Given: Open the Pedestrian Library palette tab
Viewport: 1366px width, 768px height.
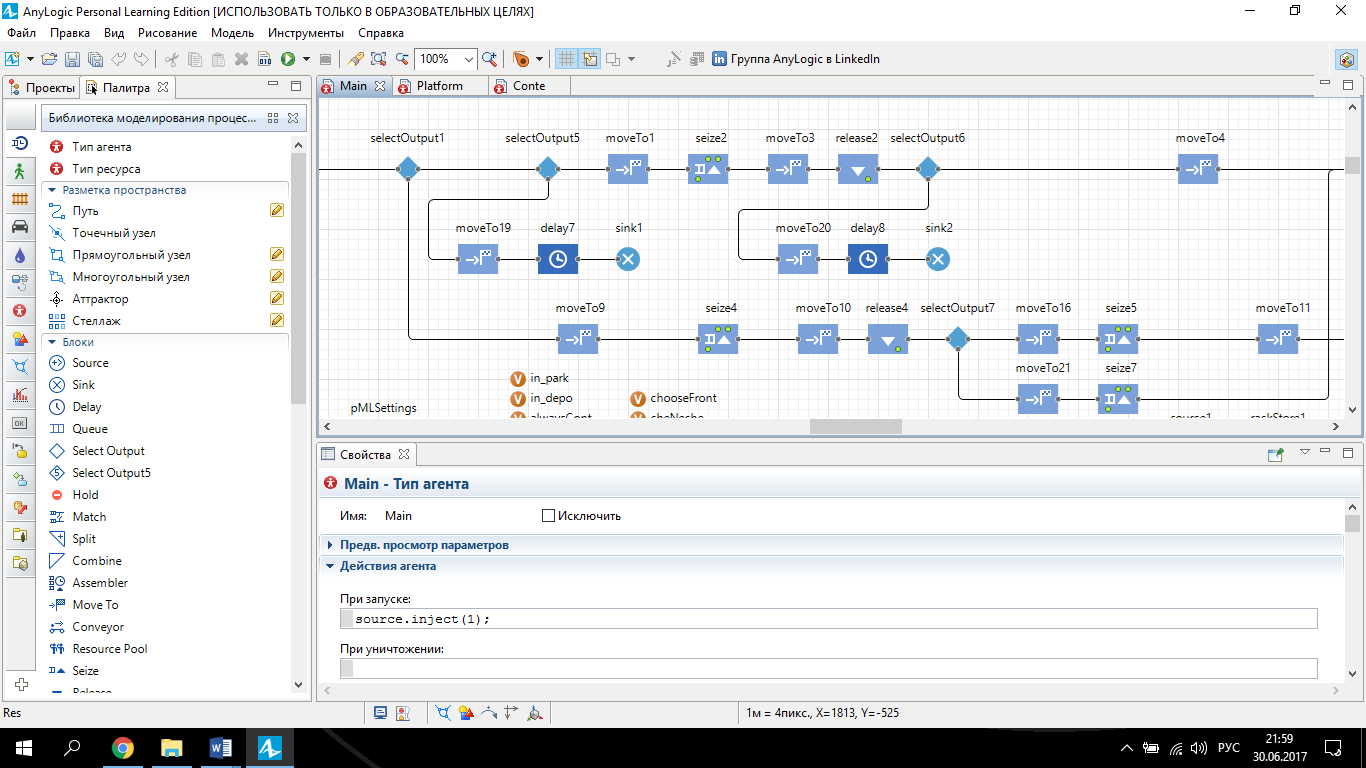Looking at the screenshot, I should coord(19,170).
